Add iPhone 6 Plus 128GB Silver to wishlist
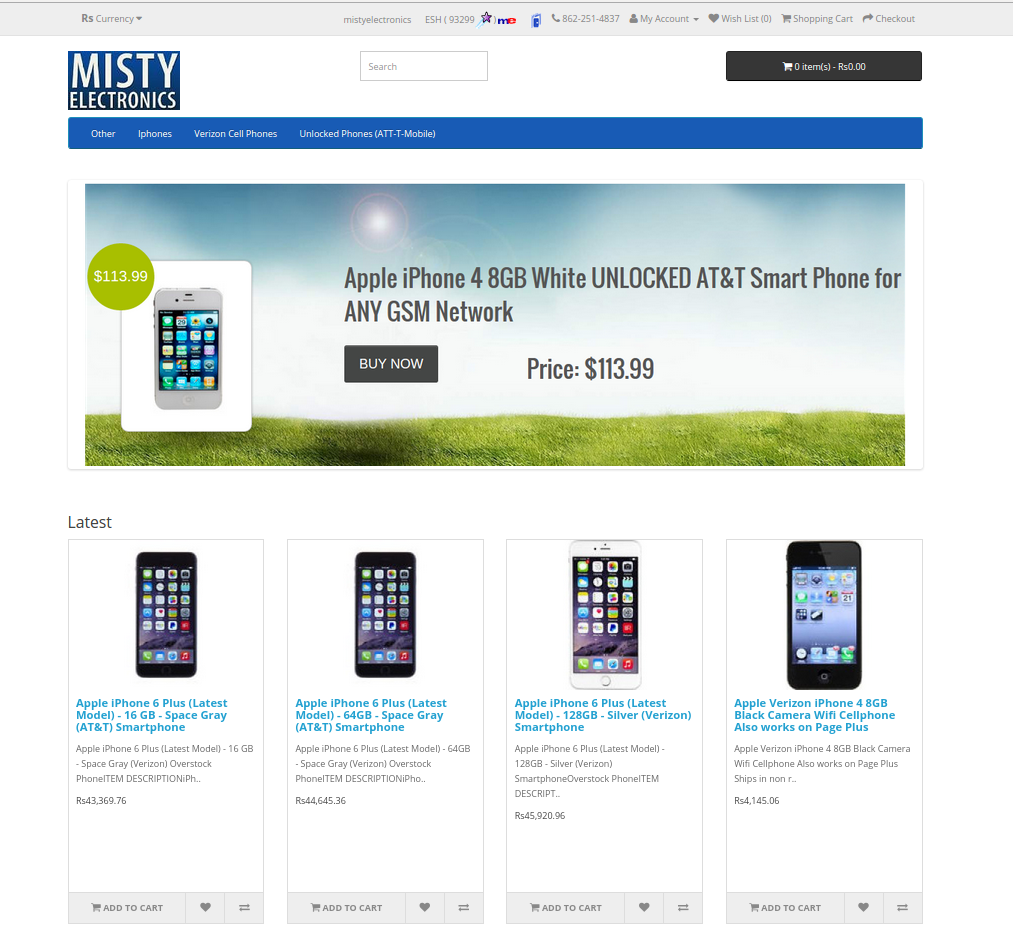 point(644,908)
